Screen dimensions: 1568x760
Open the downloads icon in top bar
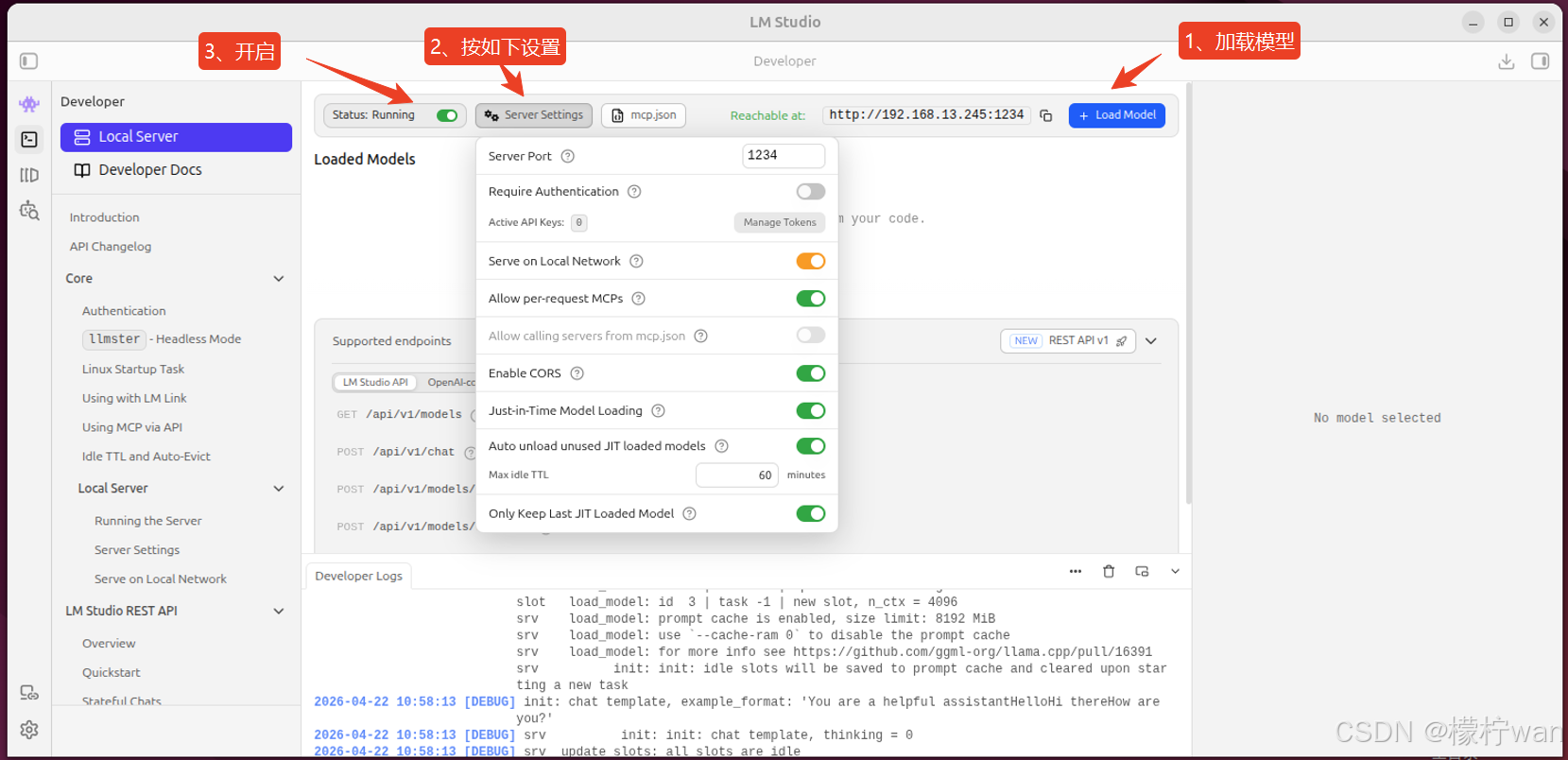pyautogui.click(x=1507, y=61)
